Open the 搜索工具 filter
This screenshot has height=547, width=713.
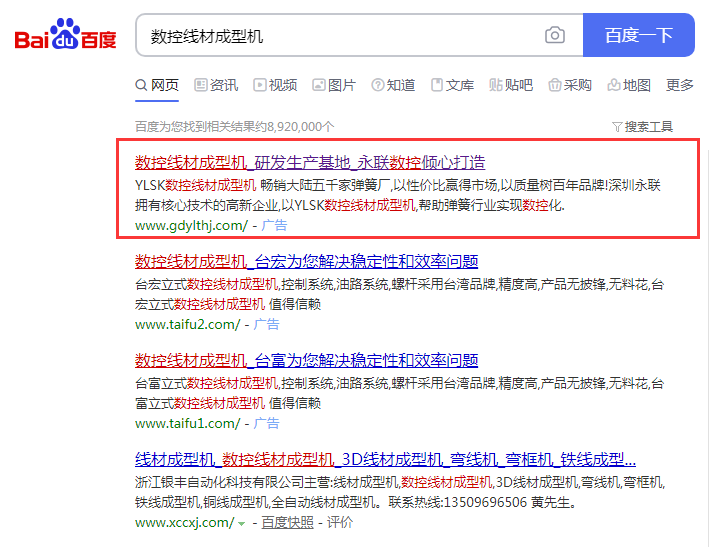(x=642, y=127)
